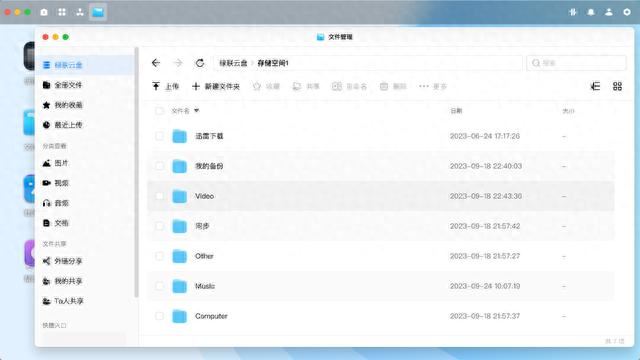The image size is (640, 360).
Task: Go forward with the right arrow
Action: (x=178, y=63)
